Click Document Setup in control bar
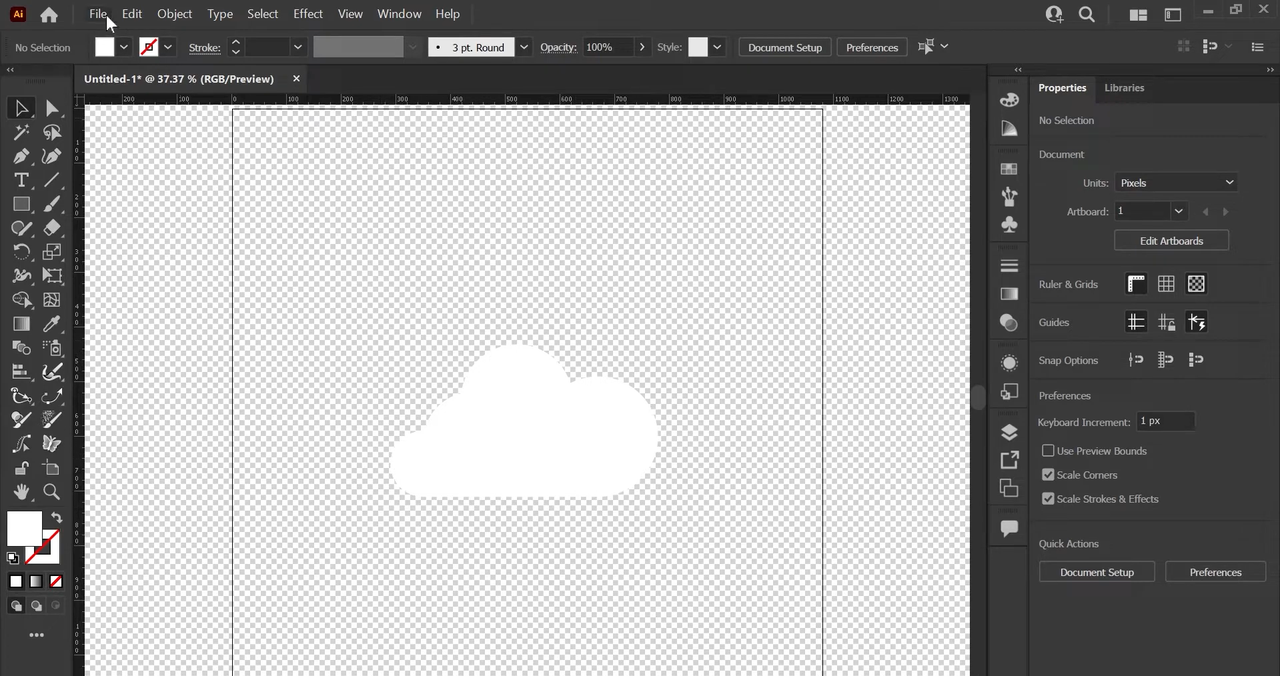The image size is (1280, 676). tap(785, 47)
